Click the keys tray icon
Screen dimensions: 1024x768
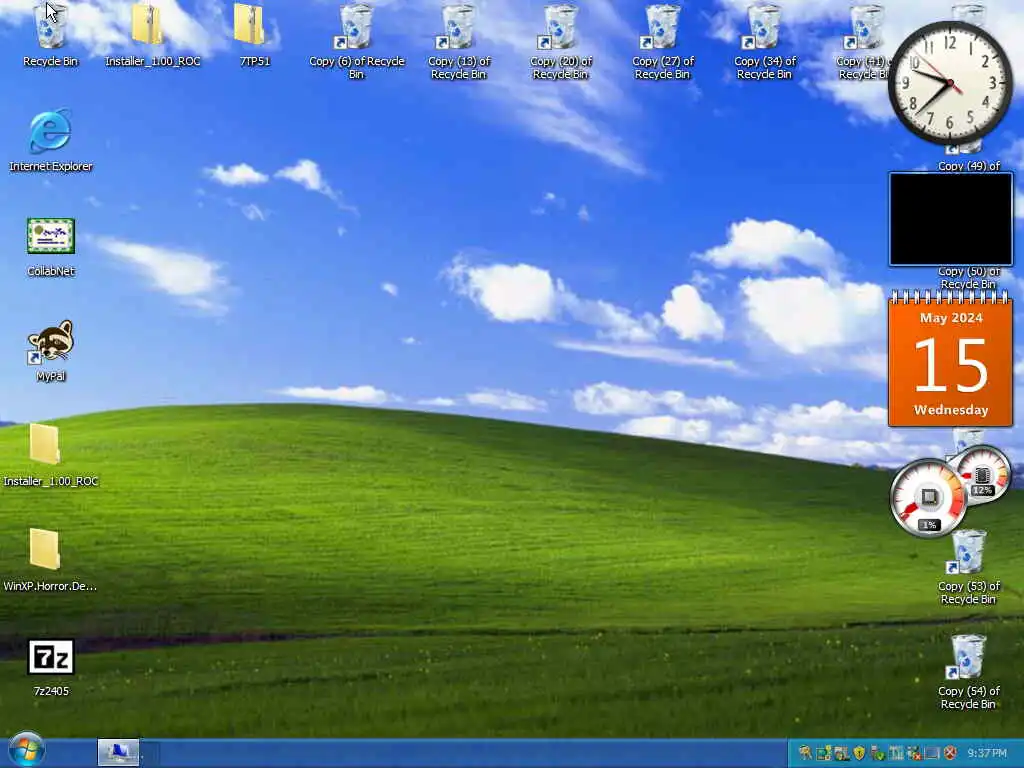click(805, 753)
